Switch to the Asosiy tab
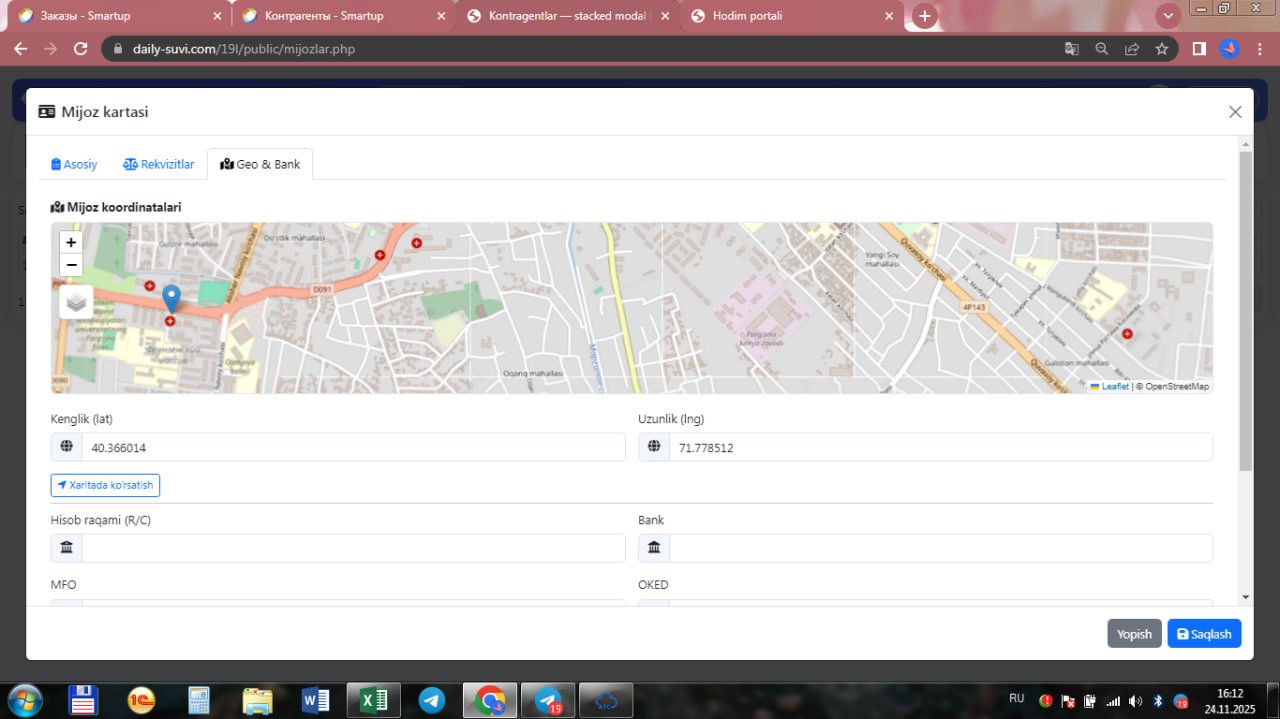 point(74,164)
